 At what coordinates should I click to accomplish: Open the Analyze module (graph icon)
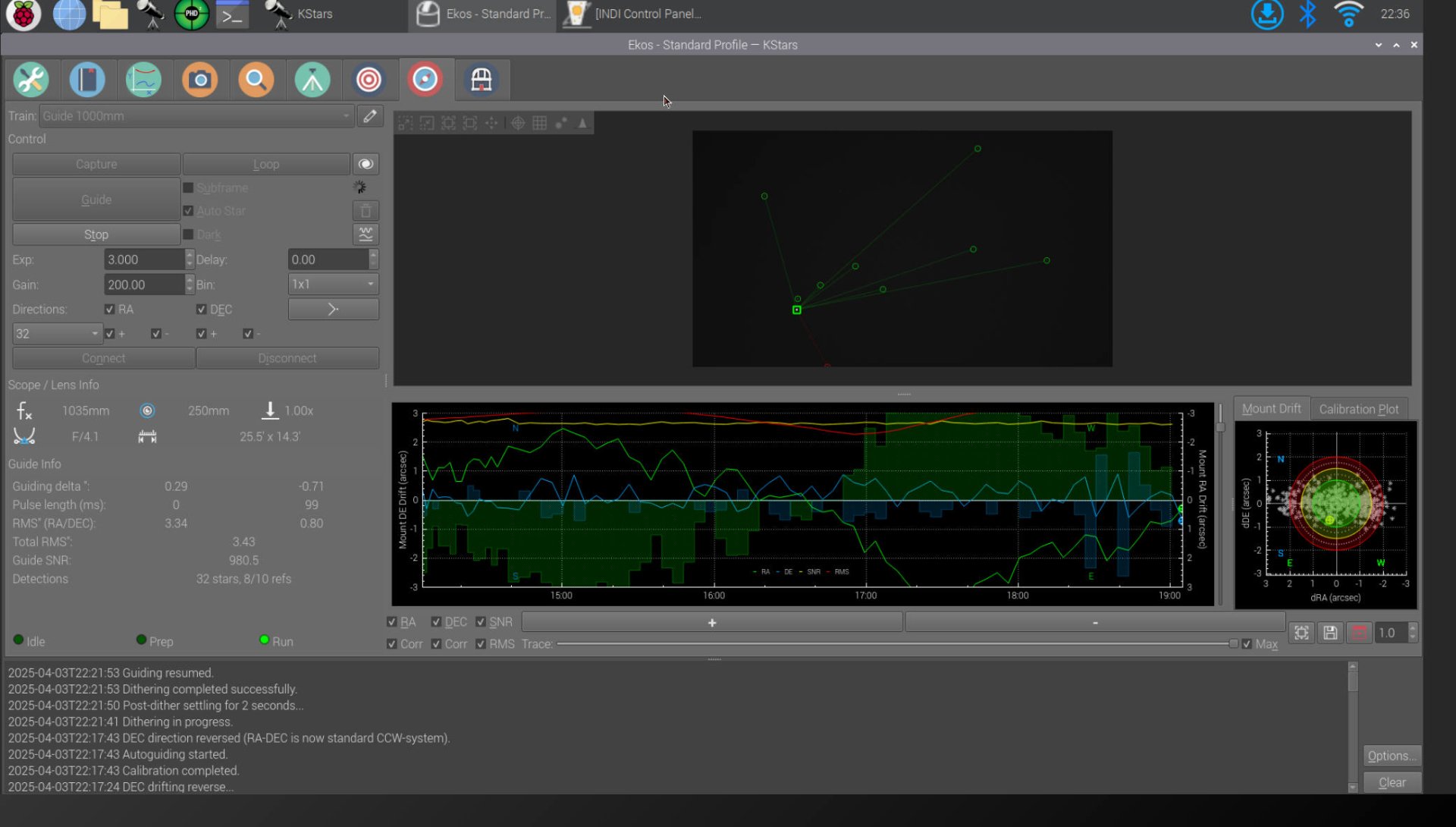pyautogui.click(x=143, y=80)
